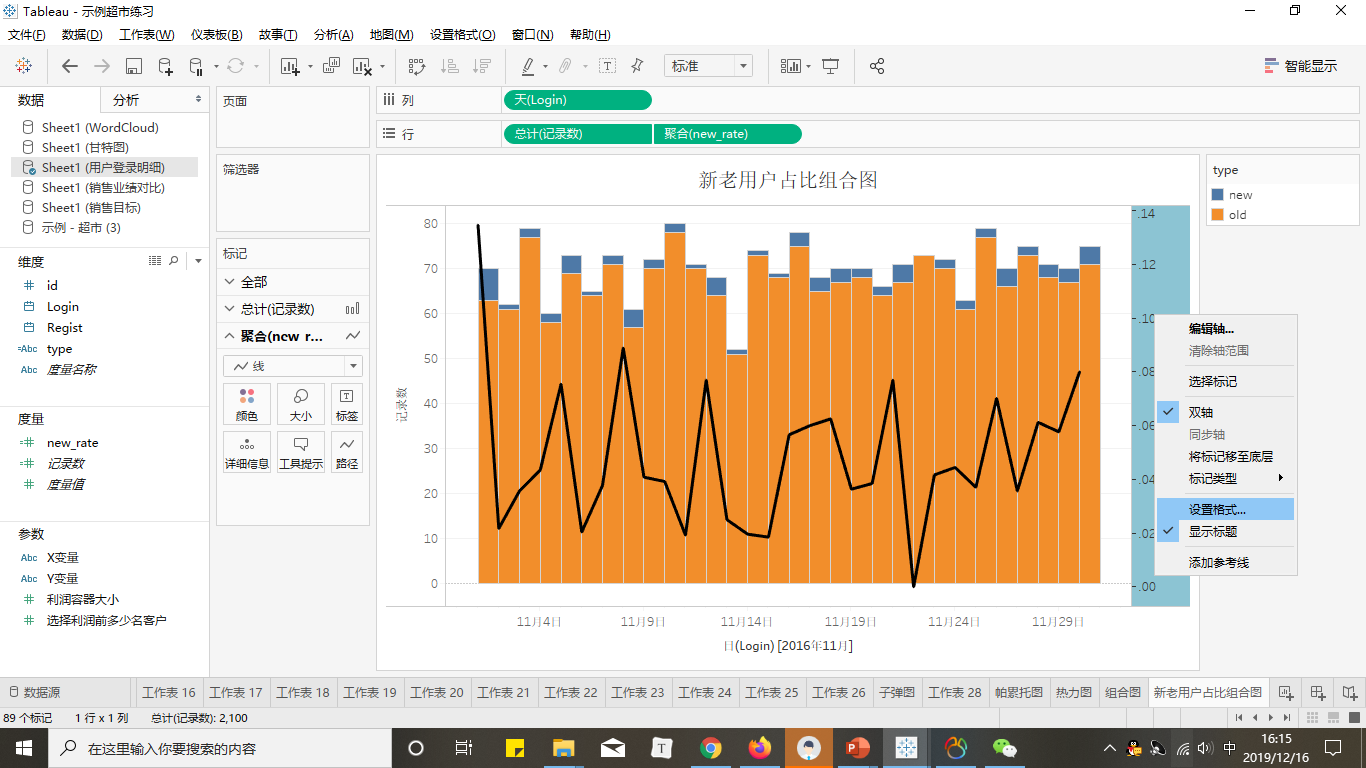The height and width of the screenshot is (768, 1366).
Task: Click the orange old legend swatch
Action: [1217, 214]
